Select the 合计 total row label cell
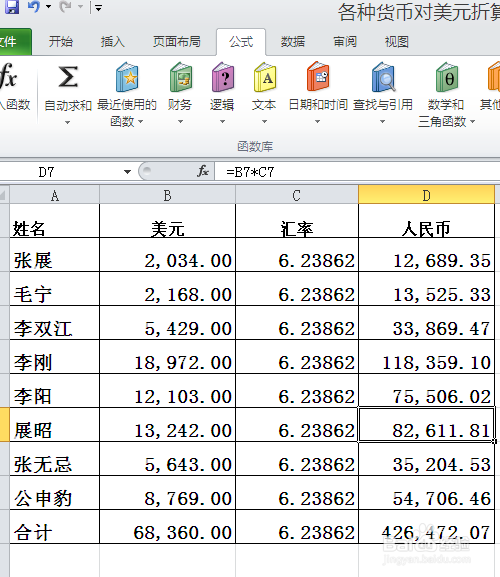Screen dimensions: 500x577 [54, 527]
